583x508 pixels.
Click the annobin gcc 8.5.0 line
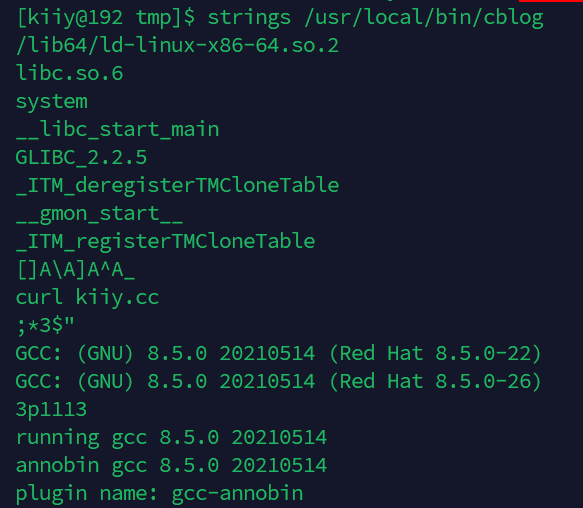pos(171,466)
